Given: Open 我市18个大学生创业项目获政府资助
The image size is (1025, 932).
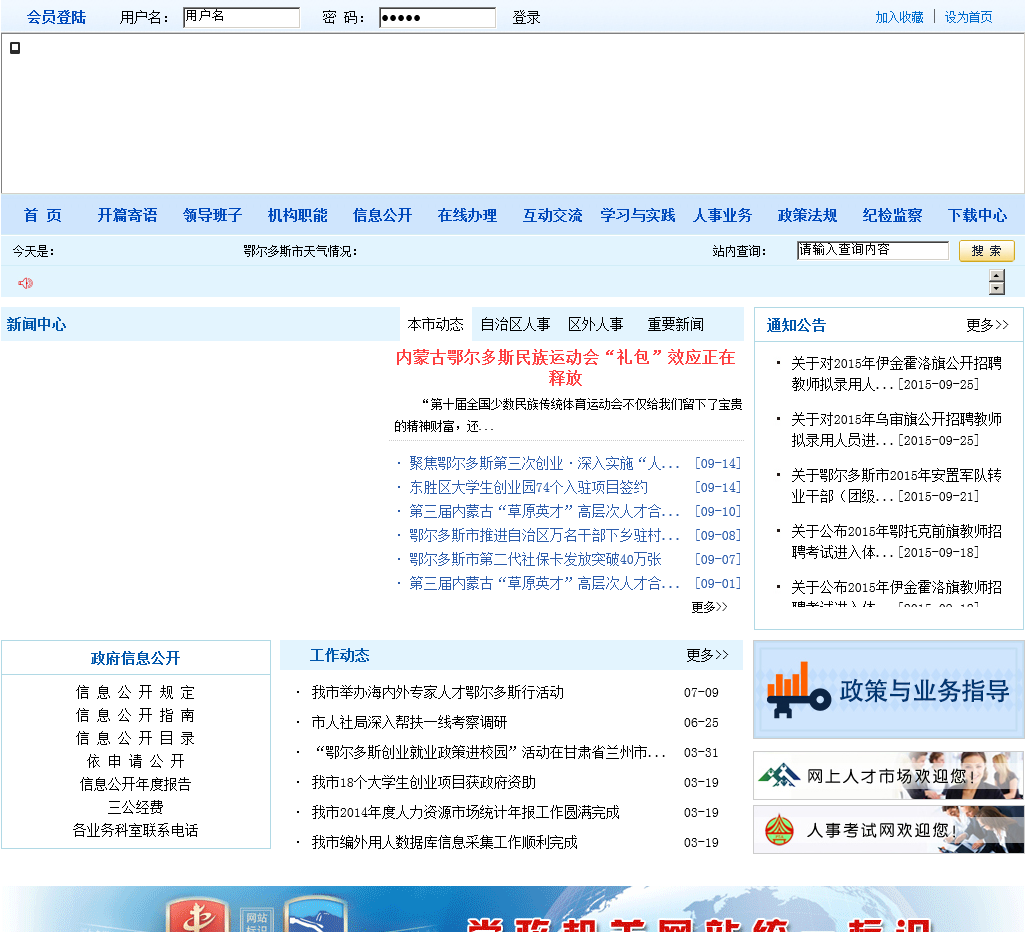Looking at the screenshot, I should click(x=424, y=782).
